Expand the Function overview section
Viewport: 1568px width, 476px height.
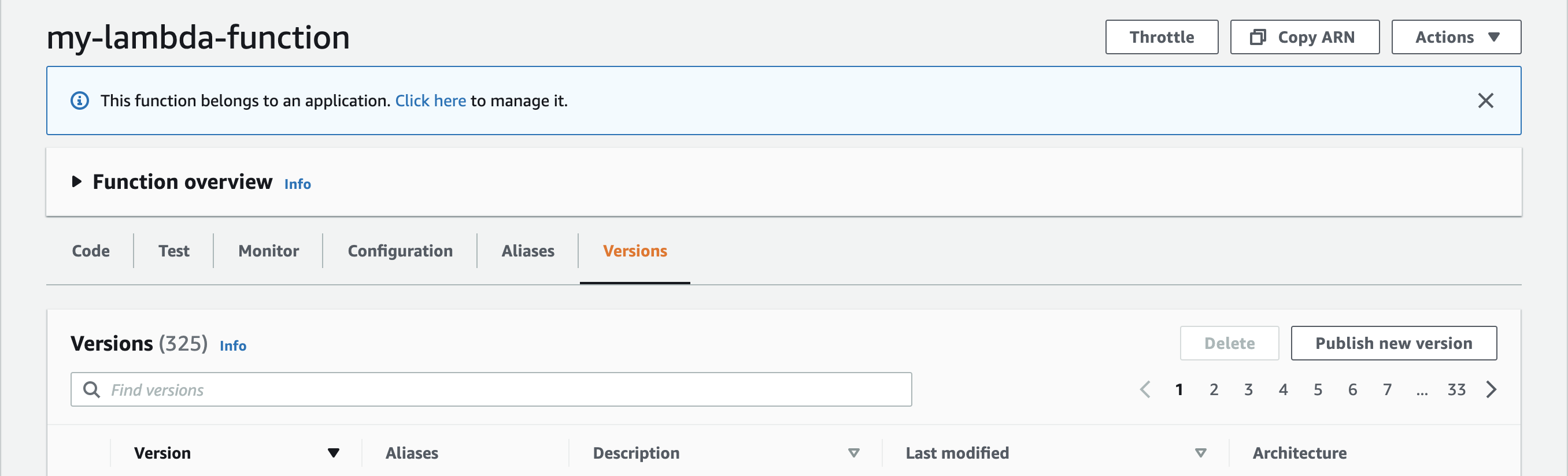click(77, 181)
